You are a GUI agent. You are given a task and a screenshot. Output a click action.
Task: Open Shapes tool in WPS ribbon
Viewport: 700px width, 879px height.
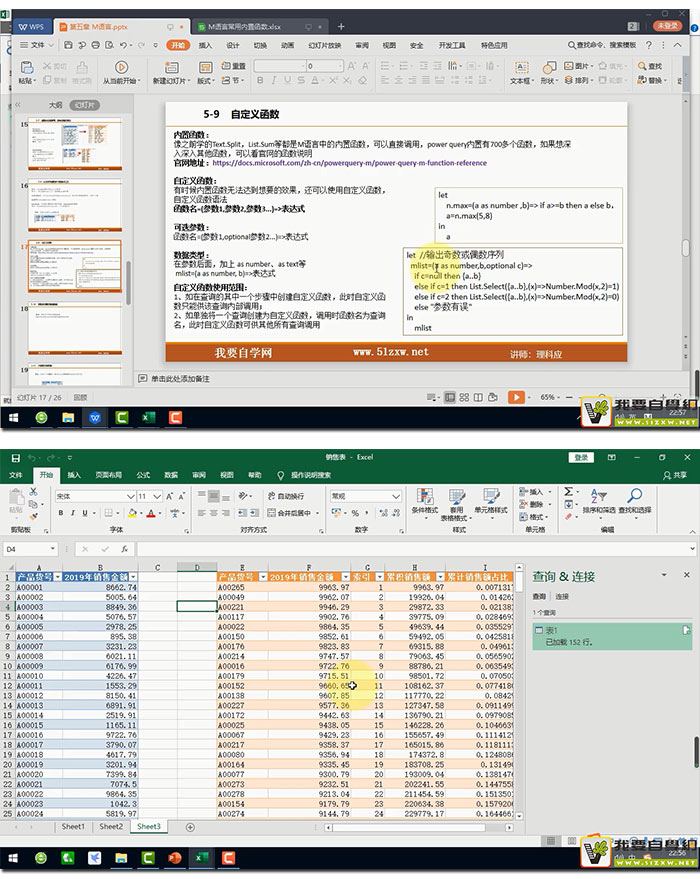549,68
